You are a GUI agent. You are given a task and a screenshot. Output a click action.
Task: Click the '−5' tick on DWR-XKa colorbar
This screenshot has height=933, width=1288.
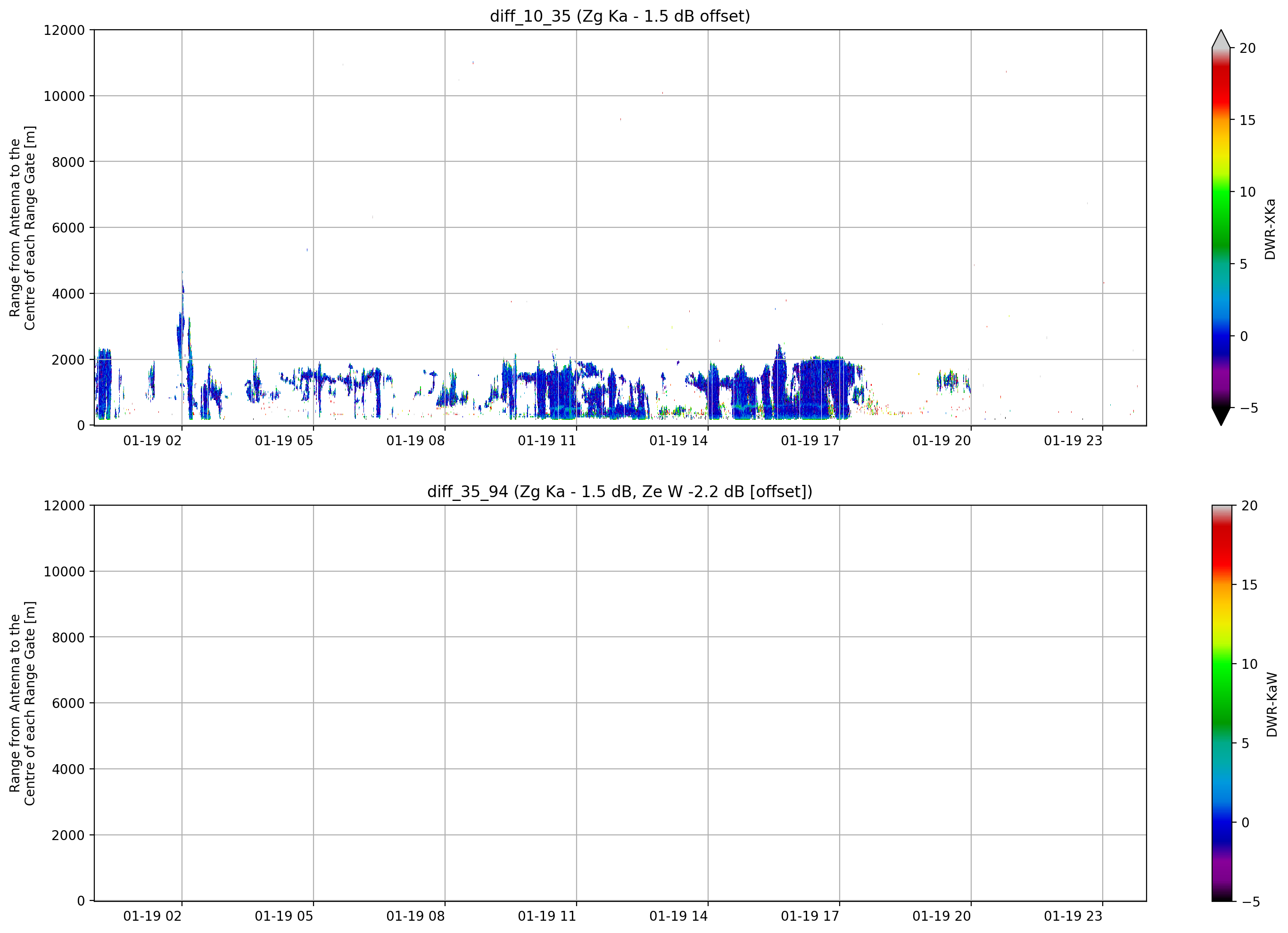coord(1249,408)
